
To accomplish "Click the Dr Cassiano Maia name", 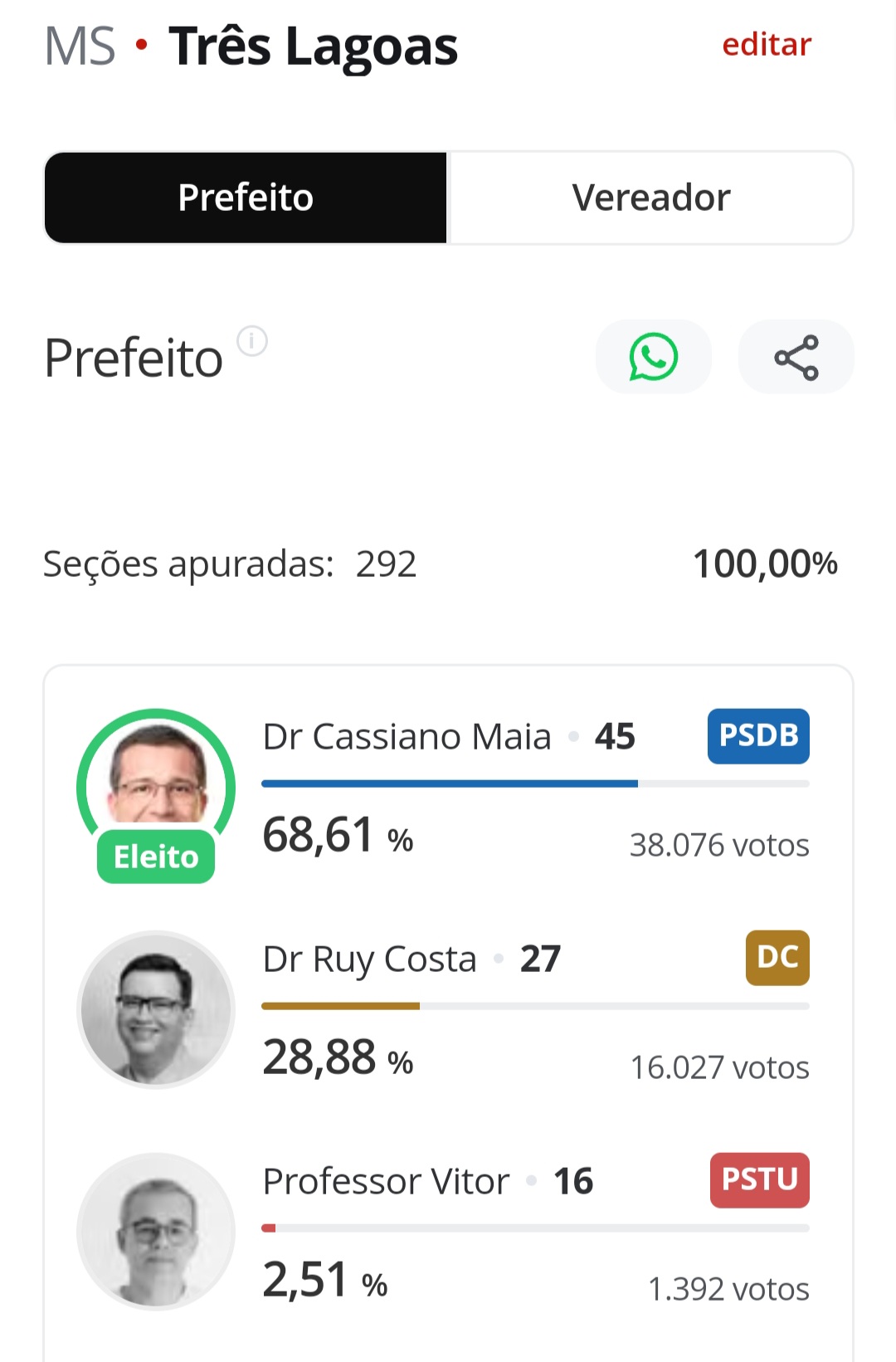I will point(407,736).
